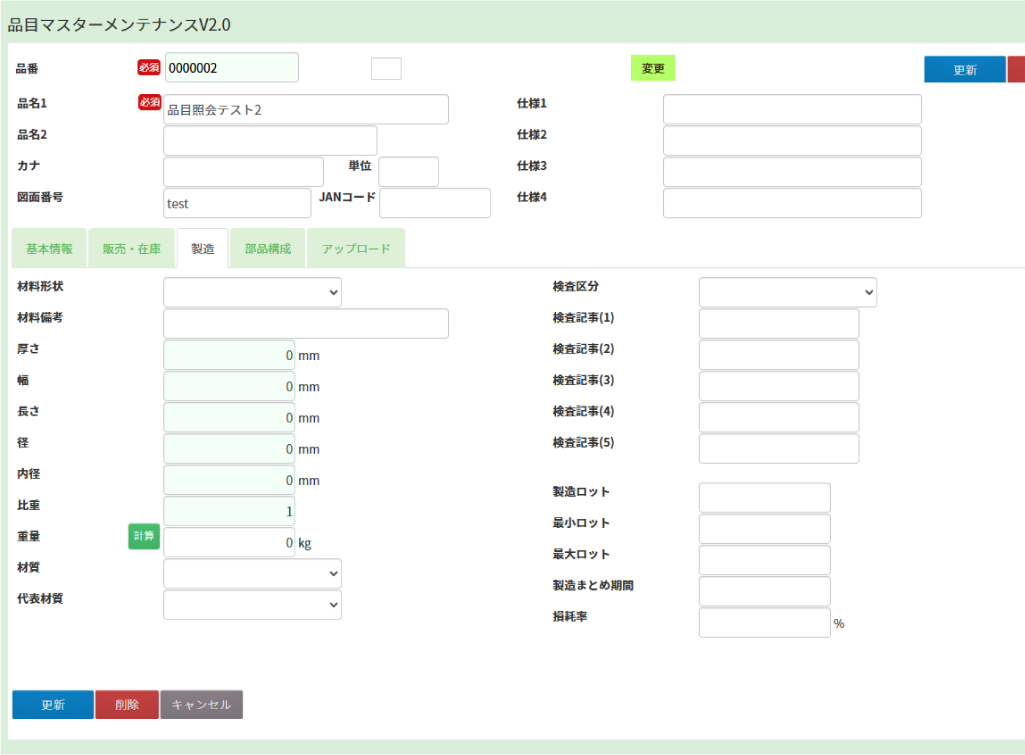Click the 損耗率 percentage field
1025x755 pixels.
pos(764,623)
